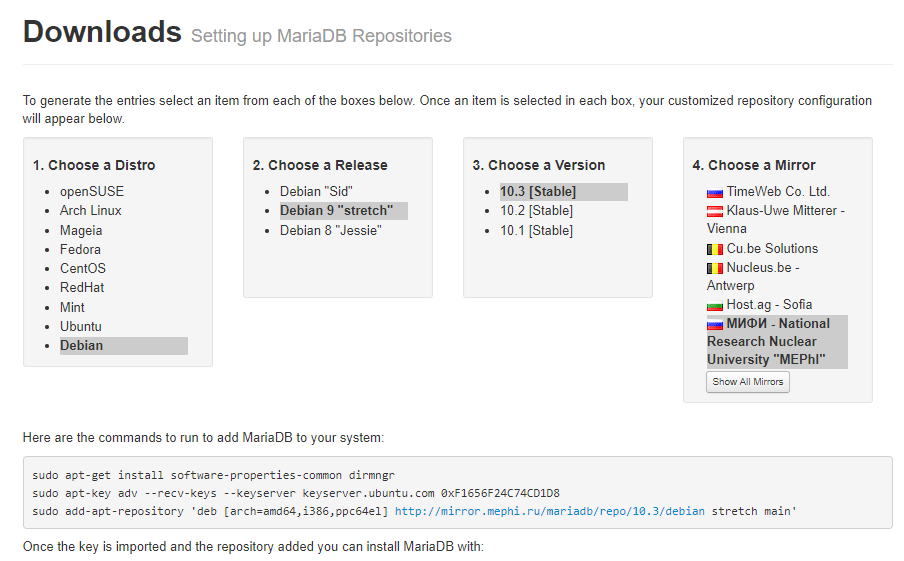Click the Austrian flag next to Klaus-Uwe Mitterer
The width and height of the screenshot is (904, 561).
[x=715, y=212]
